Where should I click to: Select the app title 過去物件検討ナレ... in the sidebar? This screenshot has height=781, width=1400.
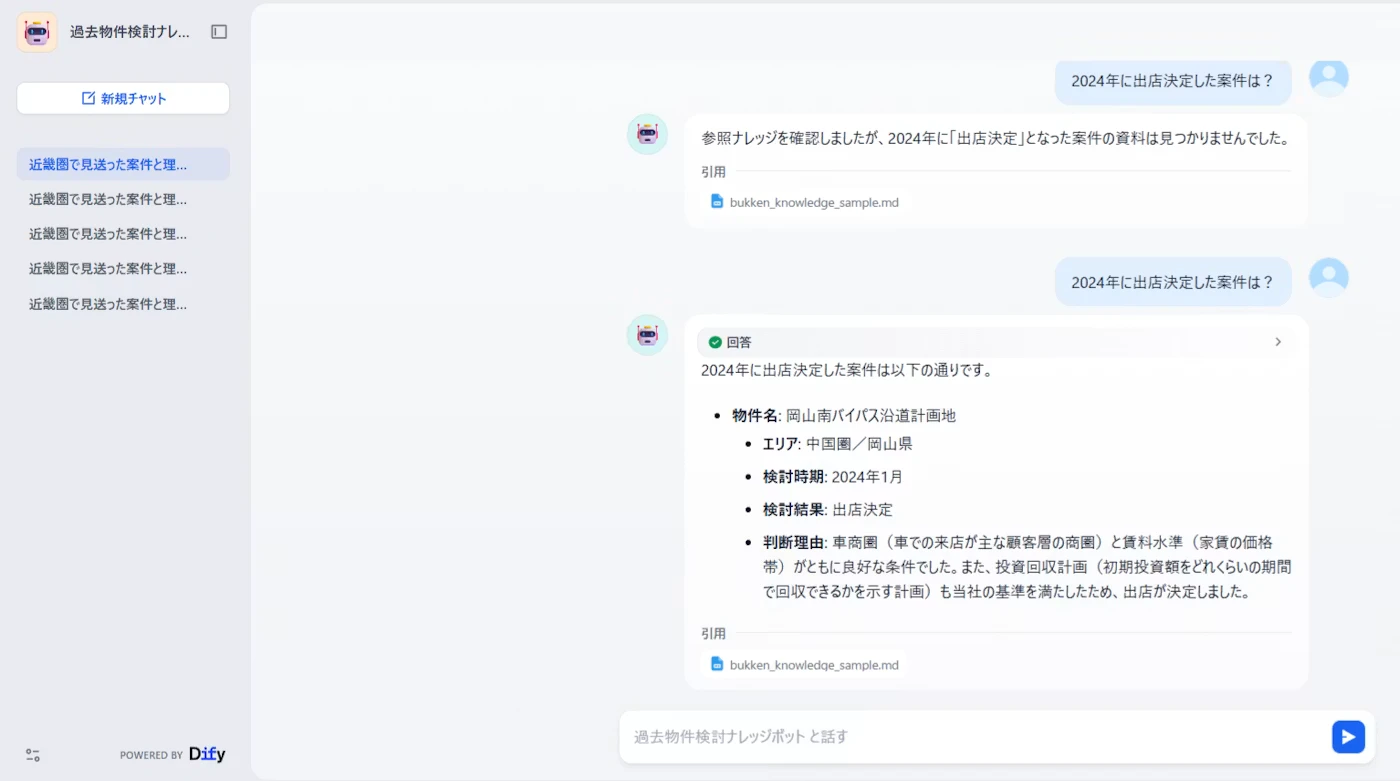coord(130,32)
